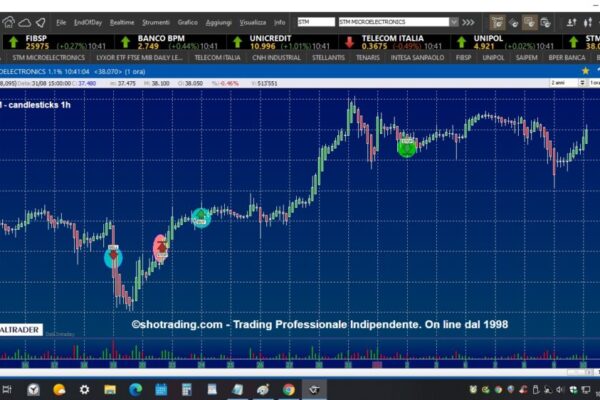Switch to the TENARIS tab
This screenshot has width=600, height=400.
(x=368, y=57)
